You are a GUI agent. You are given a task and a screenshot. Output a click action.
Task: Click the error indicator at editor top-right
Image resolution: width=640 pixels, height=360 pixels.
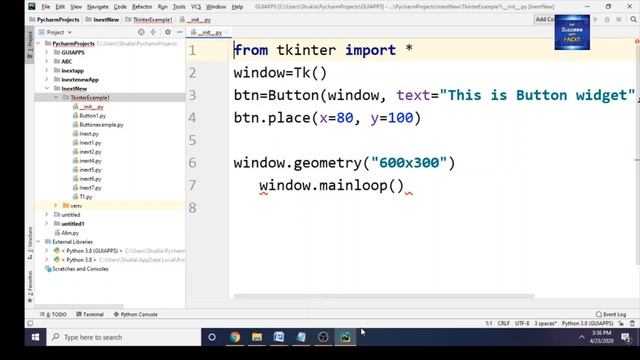click(637, 41)
